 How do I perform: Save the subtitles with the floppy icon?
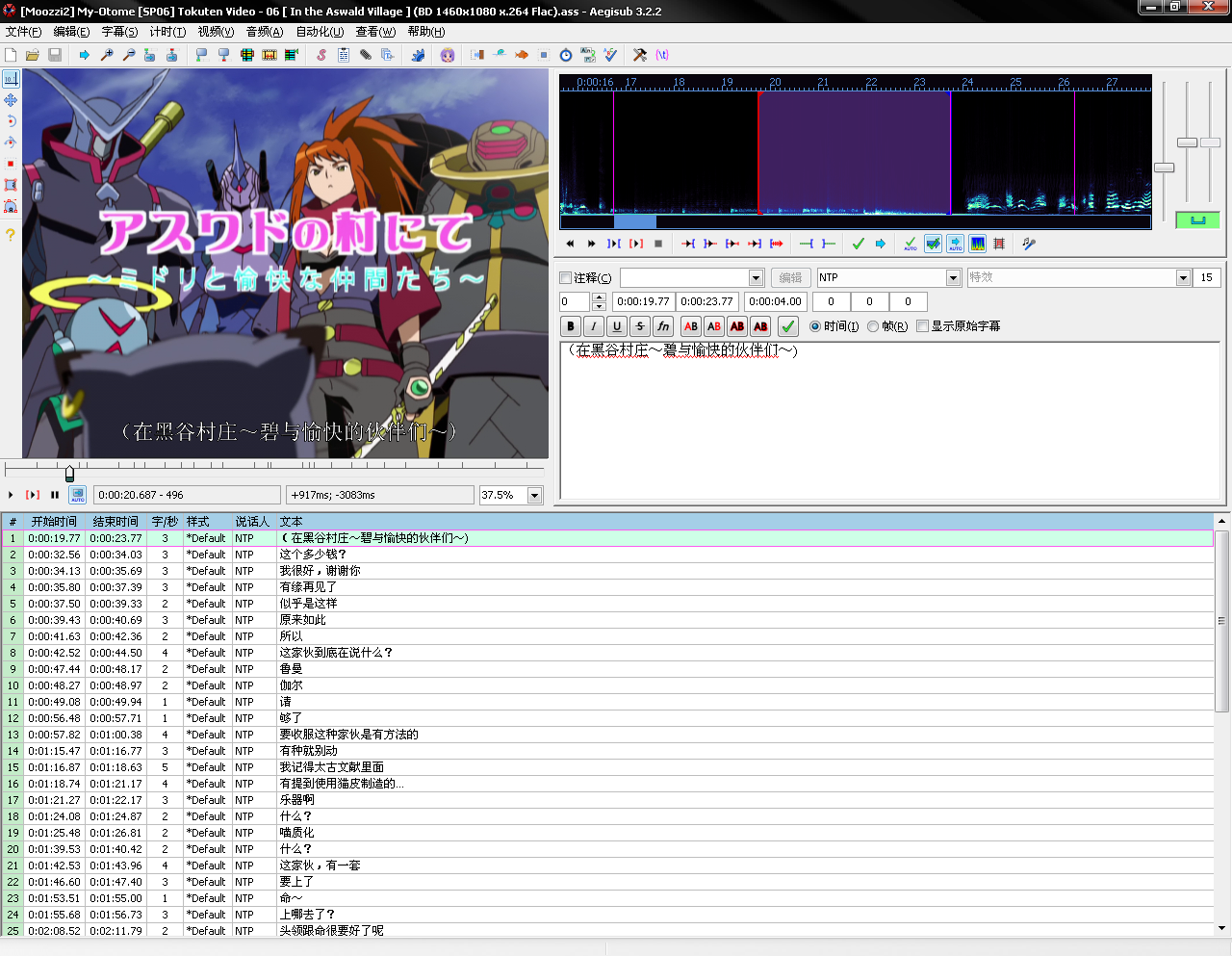tap(55, 55)
